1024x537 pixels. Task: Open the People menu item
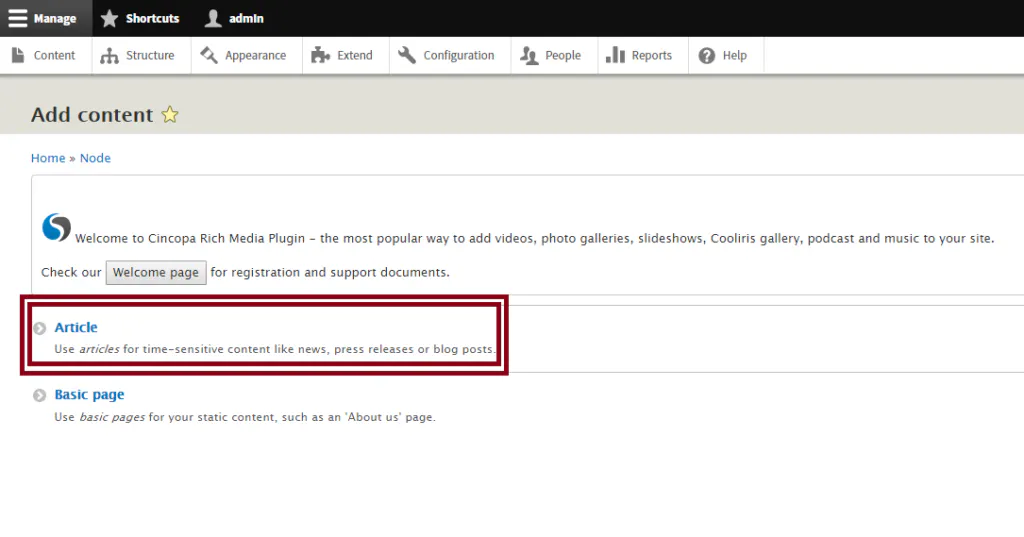(x=554, y=56)
